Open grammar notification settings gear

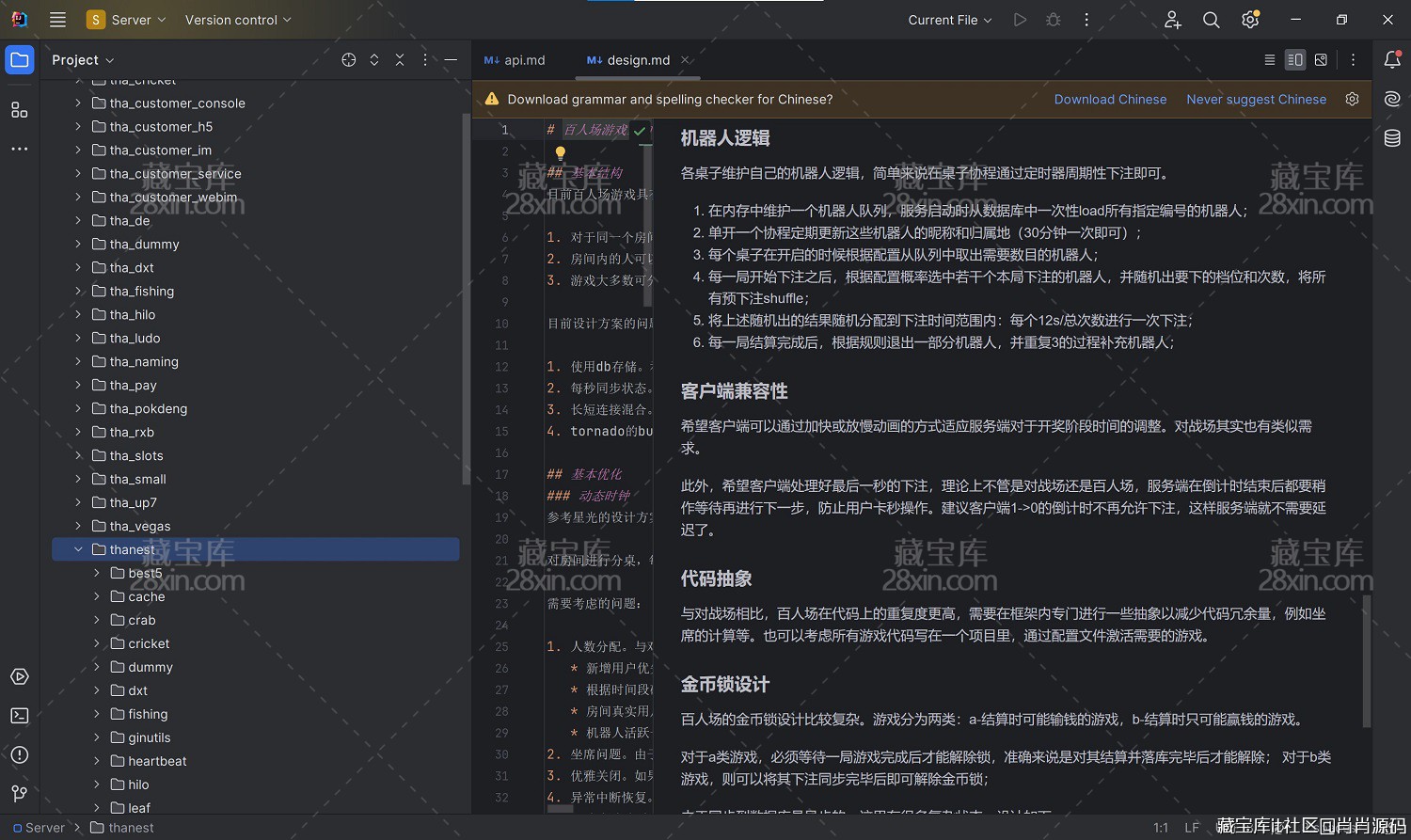1352,99
